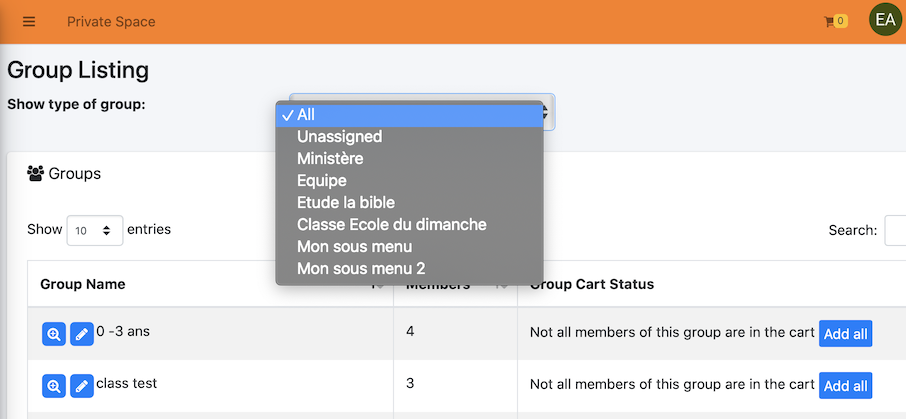
Task: Focus the Search input field
Action: 895,230
